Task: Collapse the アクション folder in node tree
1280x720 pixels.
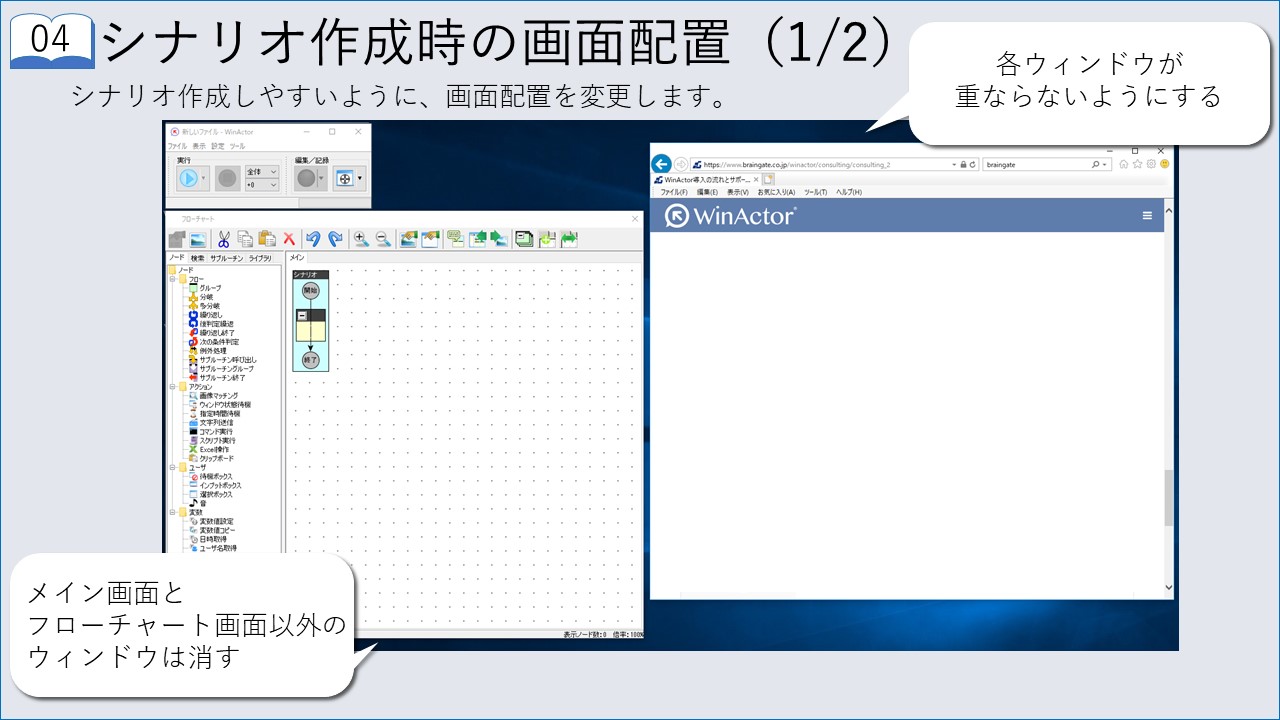Action: pyautogui.click(x=172, y=386)
